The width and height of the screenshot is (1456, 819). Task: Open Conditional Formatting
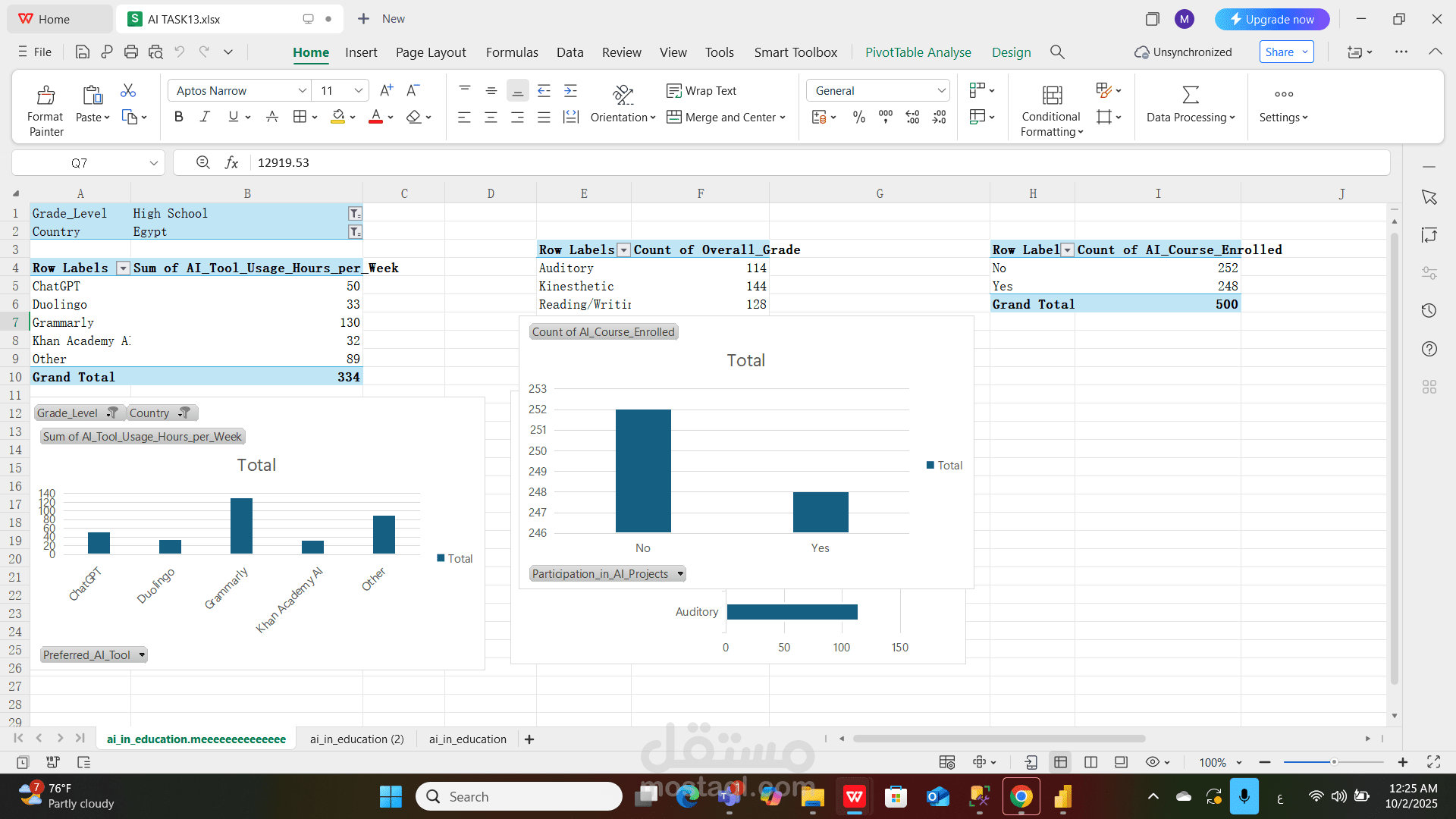pyautogui.click(x=1052, y=111)
